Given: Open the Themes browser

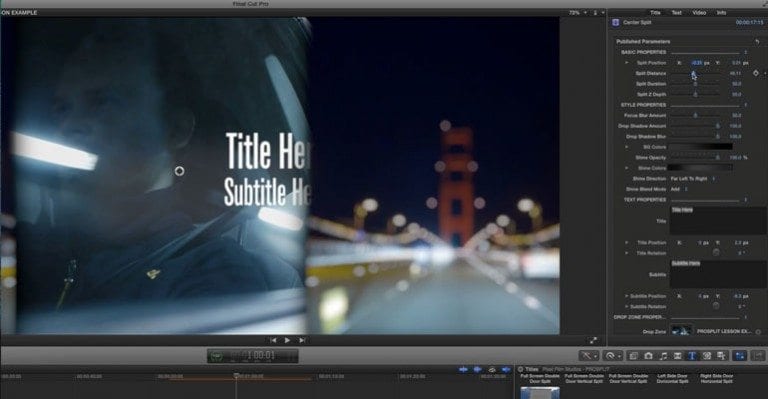Looking at the screenshot, I should click(x=721, y=356).
